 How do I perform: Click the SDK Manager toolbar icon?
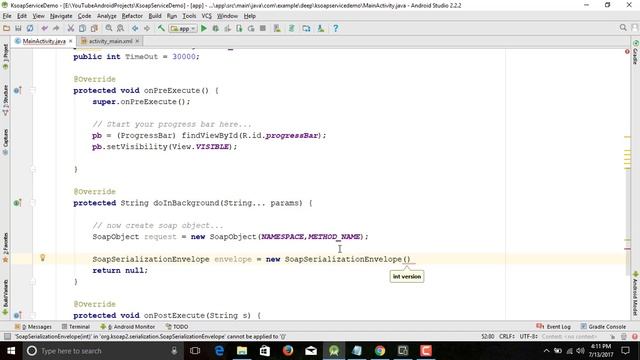click(x=321, y=28)
